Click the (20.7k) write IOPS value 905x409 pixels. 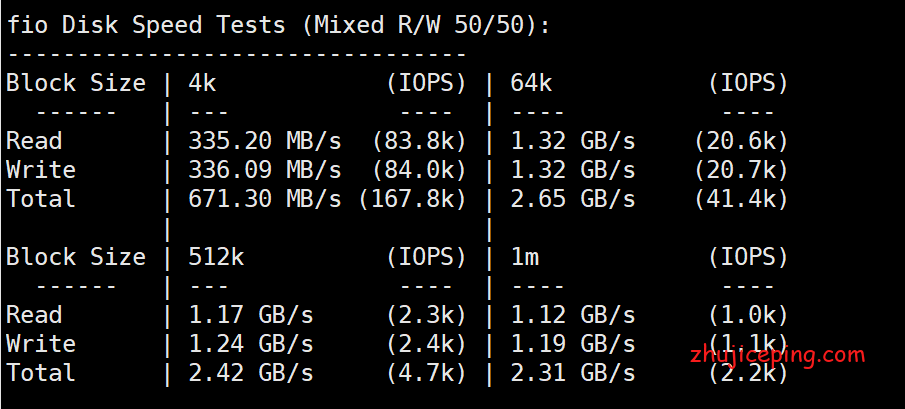(x=741, y=170)
